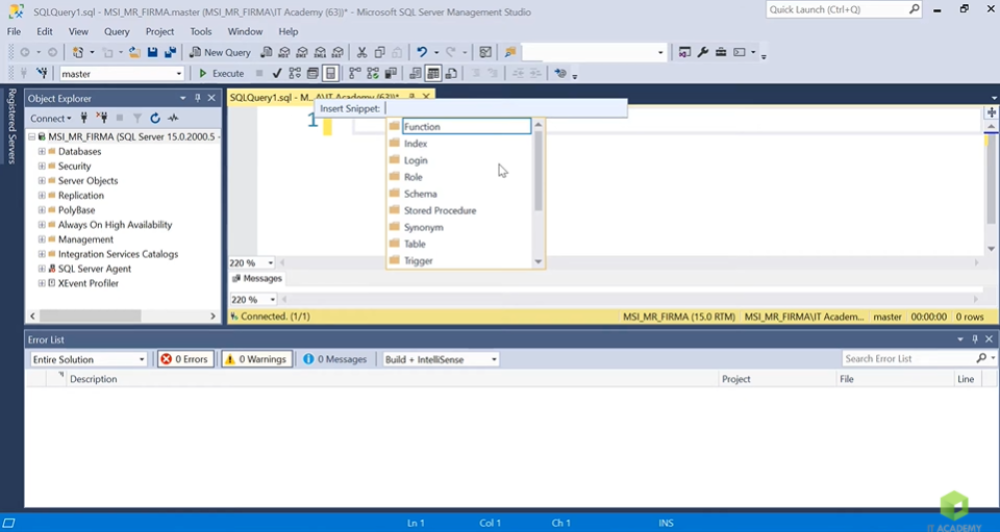Refresh the Object Explorer tree

[155, 118]
